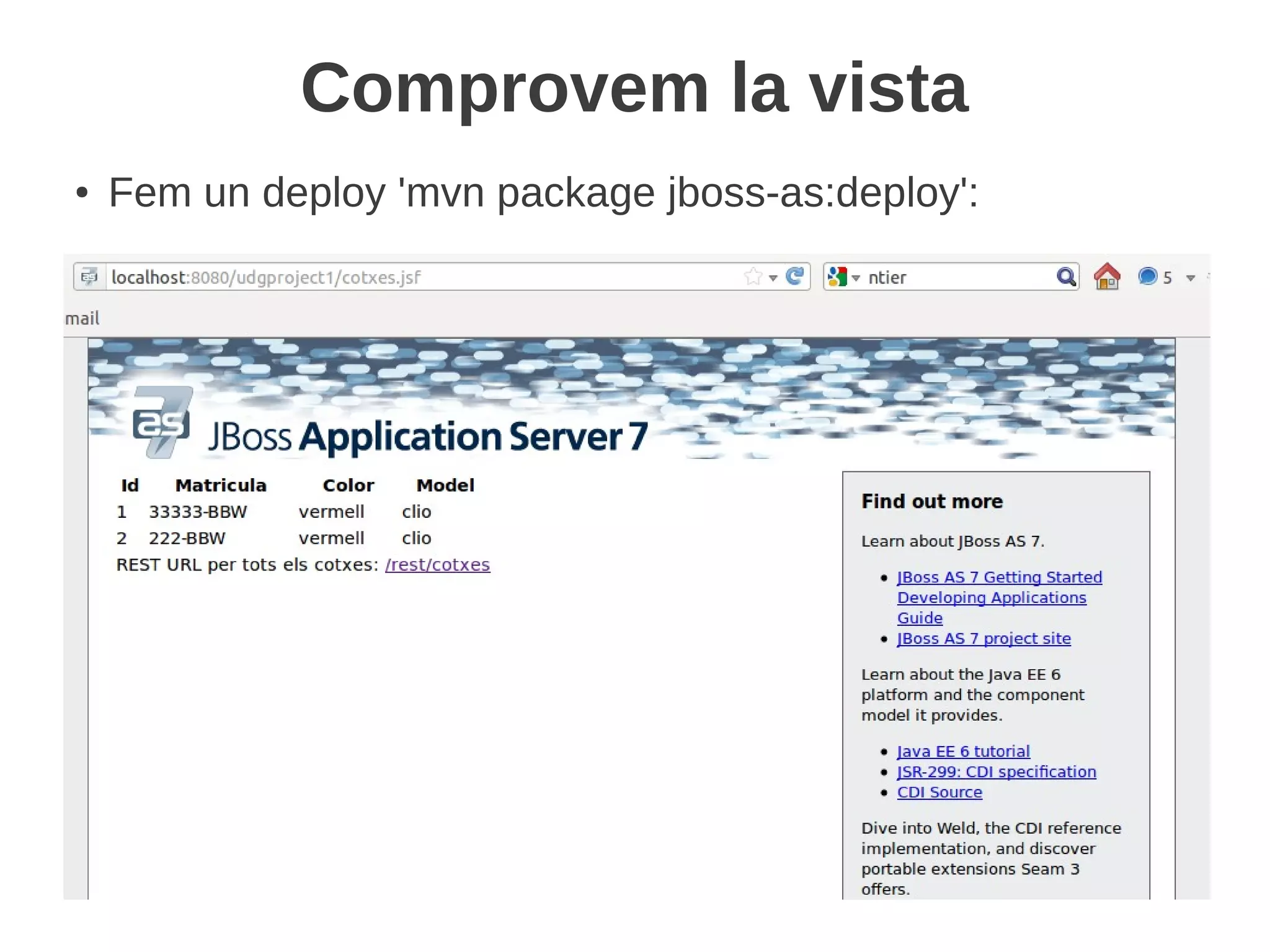The width and height of the screenshot is (1270, 952).
Task: Open the JBoss AS 7 project site link
Action: (x=984, y=638)
